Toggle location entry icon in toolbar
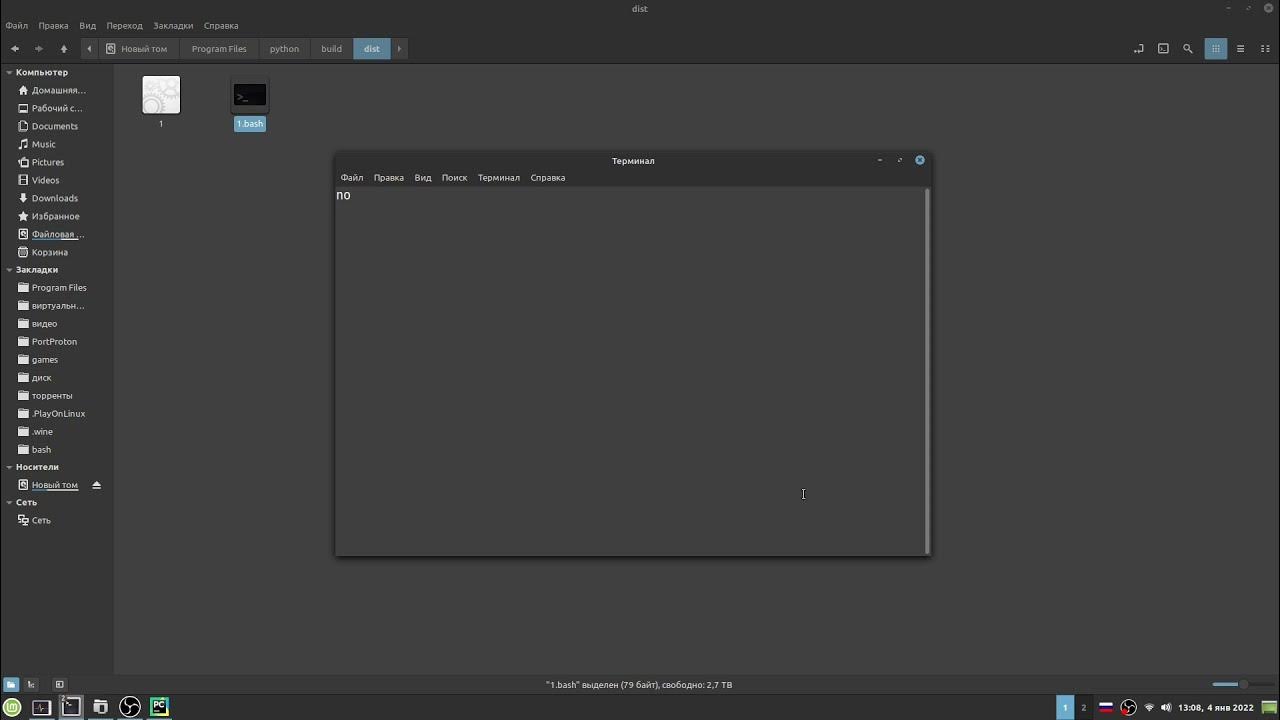This screenshot has width=1280, height=720. (x=1138, y=48)
